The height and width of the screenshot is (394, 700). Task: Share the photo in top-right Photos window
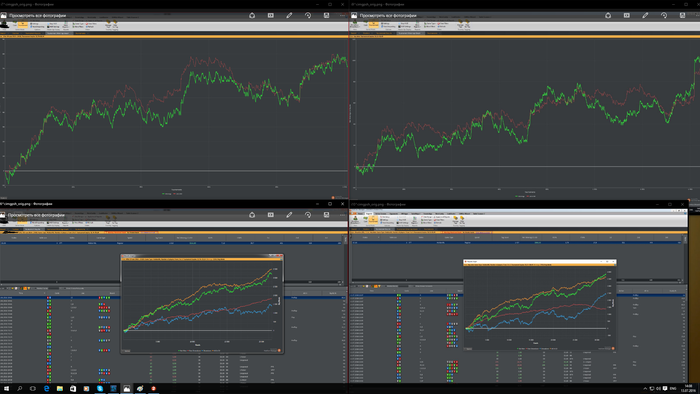[x=608, y=15]
